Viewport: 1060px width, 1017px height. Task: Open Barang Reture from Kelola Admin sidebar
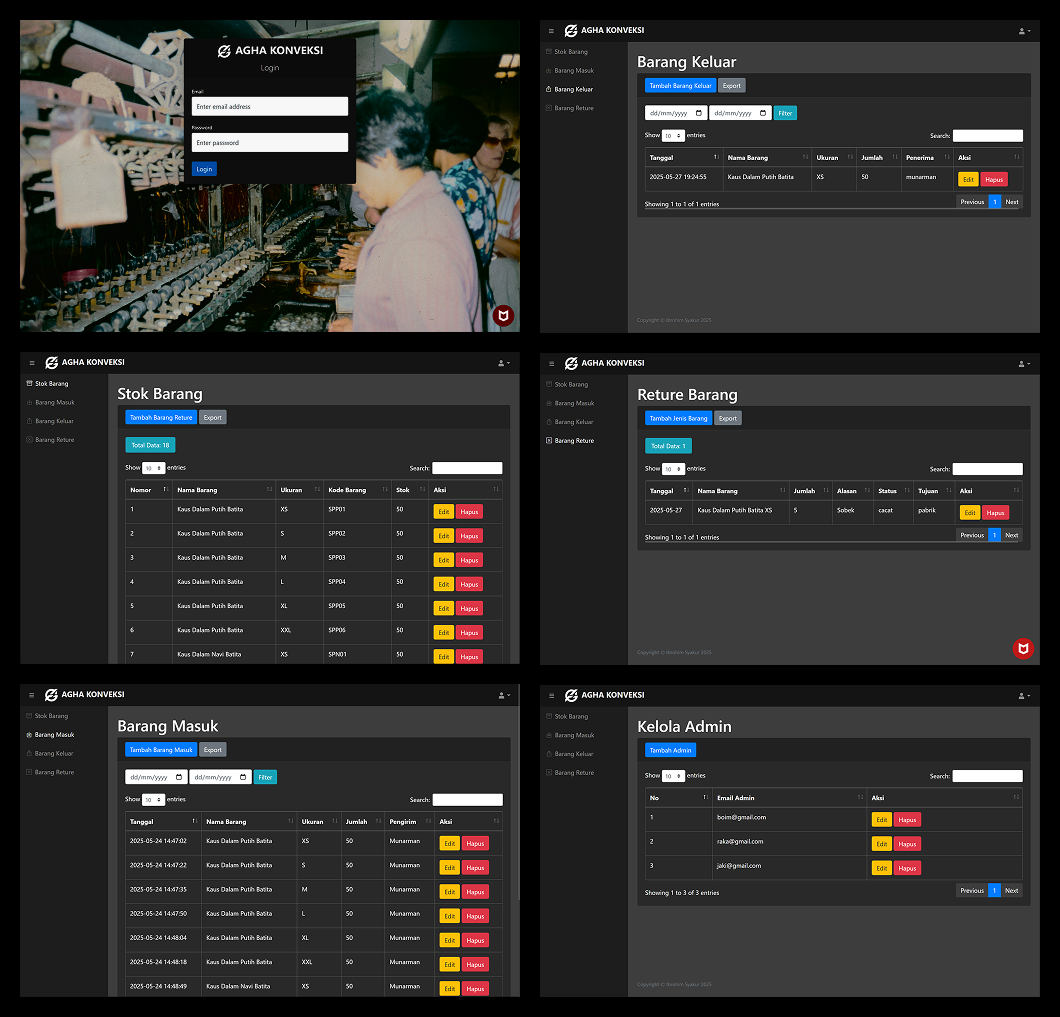[x=574, y=773]
